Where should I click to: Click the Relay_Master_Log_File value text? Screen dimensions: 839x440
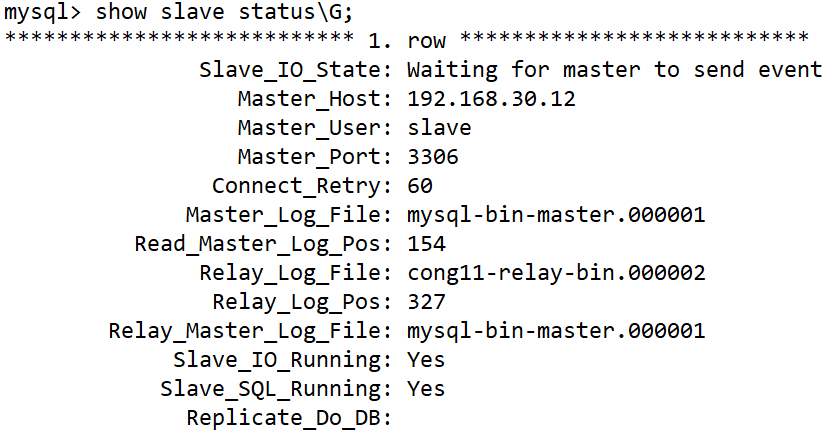[556, 331]
